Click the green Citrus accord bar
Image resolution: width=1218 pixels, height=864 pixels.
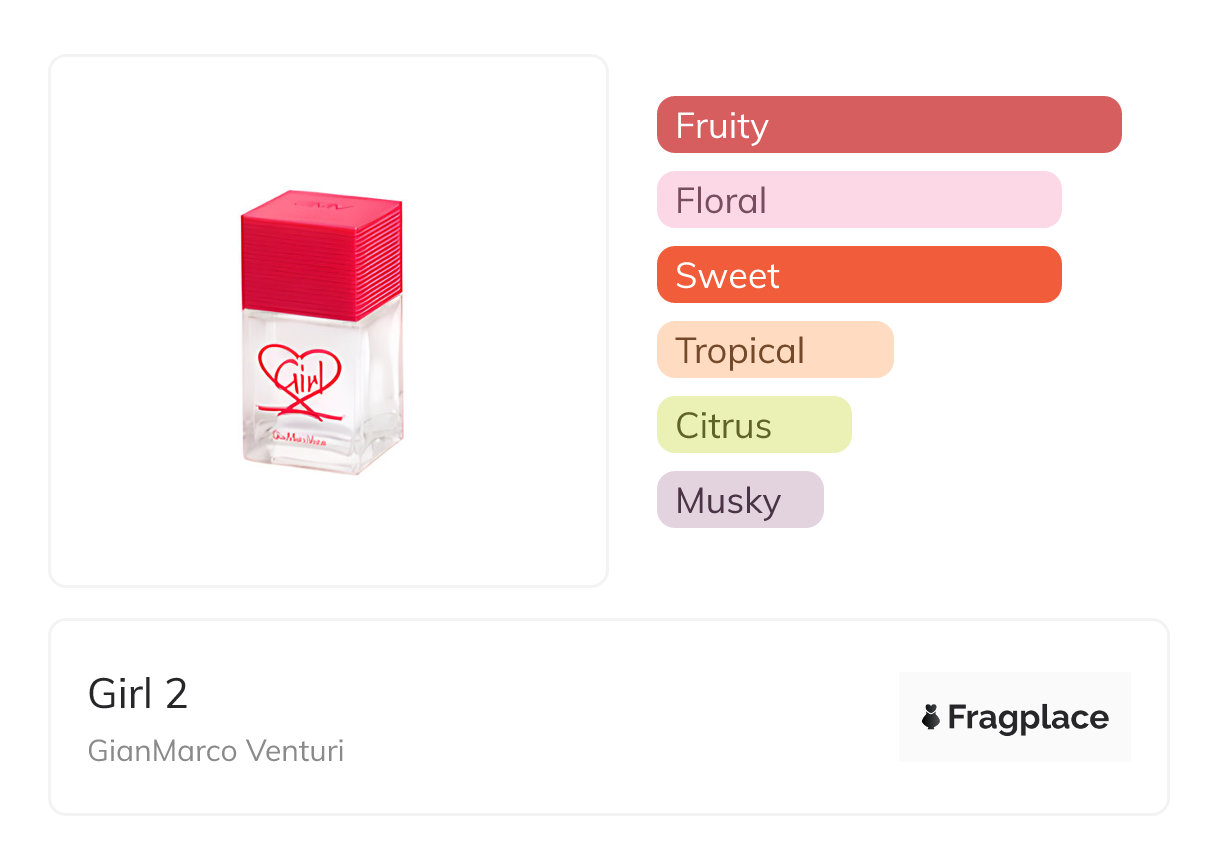click(754, 425)
